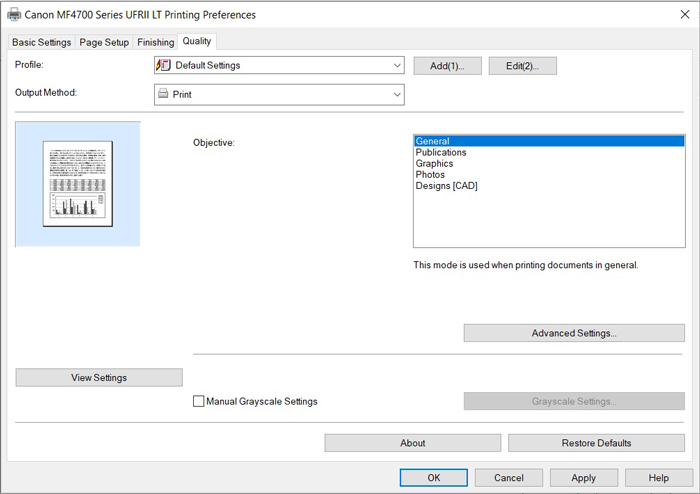Enable Manual Grayscale Settings checkbox
This screenshot has width=700, height=494.
pos(199,401)
